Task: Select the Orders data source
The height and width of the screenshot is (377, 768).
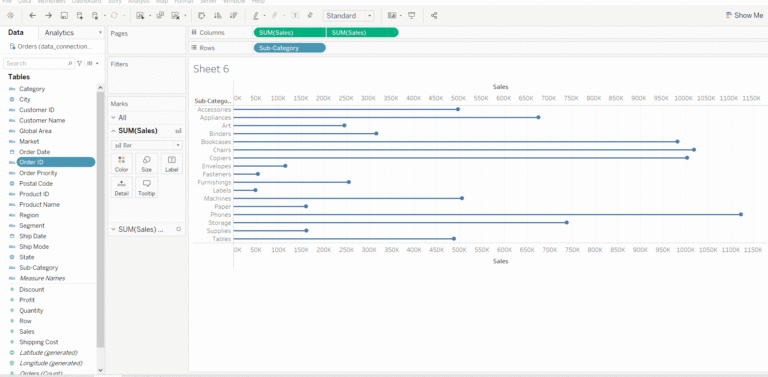Action: (x=51, y=47)
